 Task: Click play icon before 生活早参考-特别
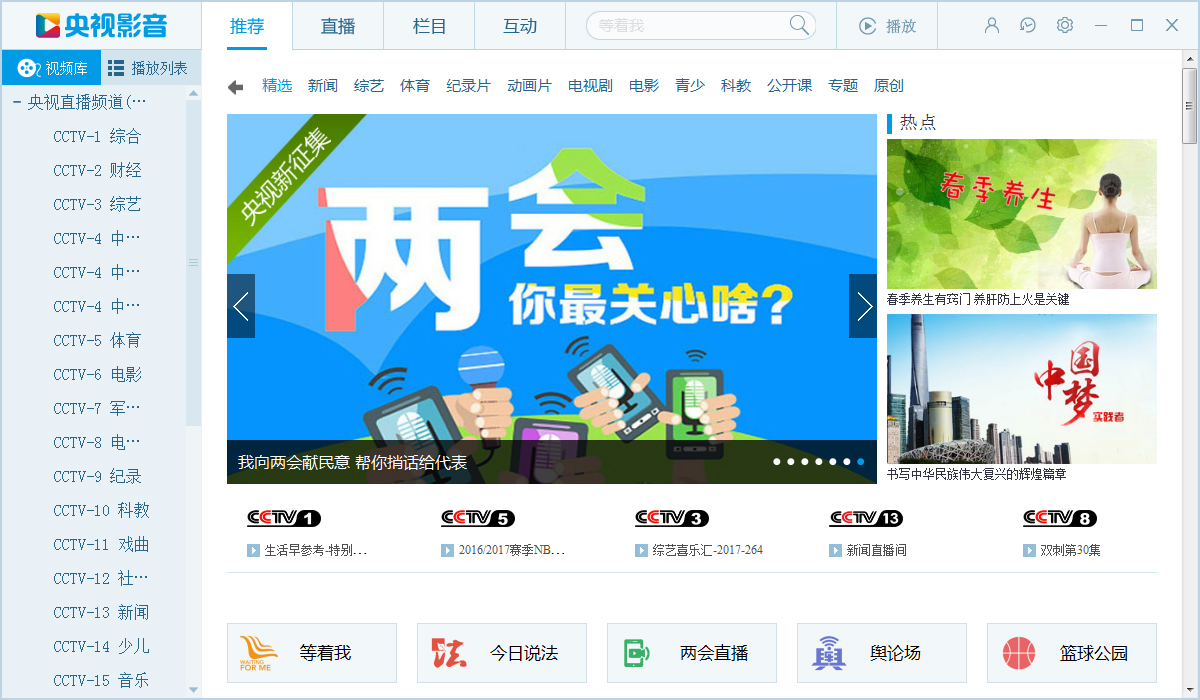click(x=253, y=550)
